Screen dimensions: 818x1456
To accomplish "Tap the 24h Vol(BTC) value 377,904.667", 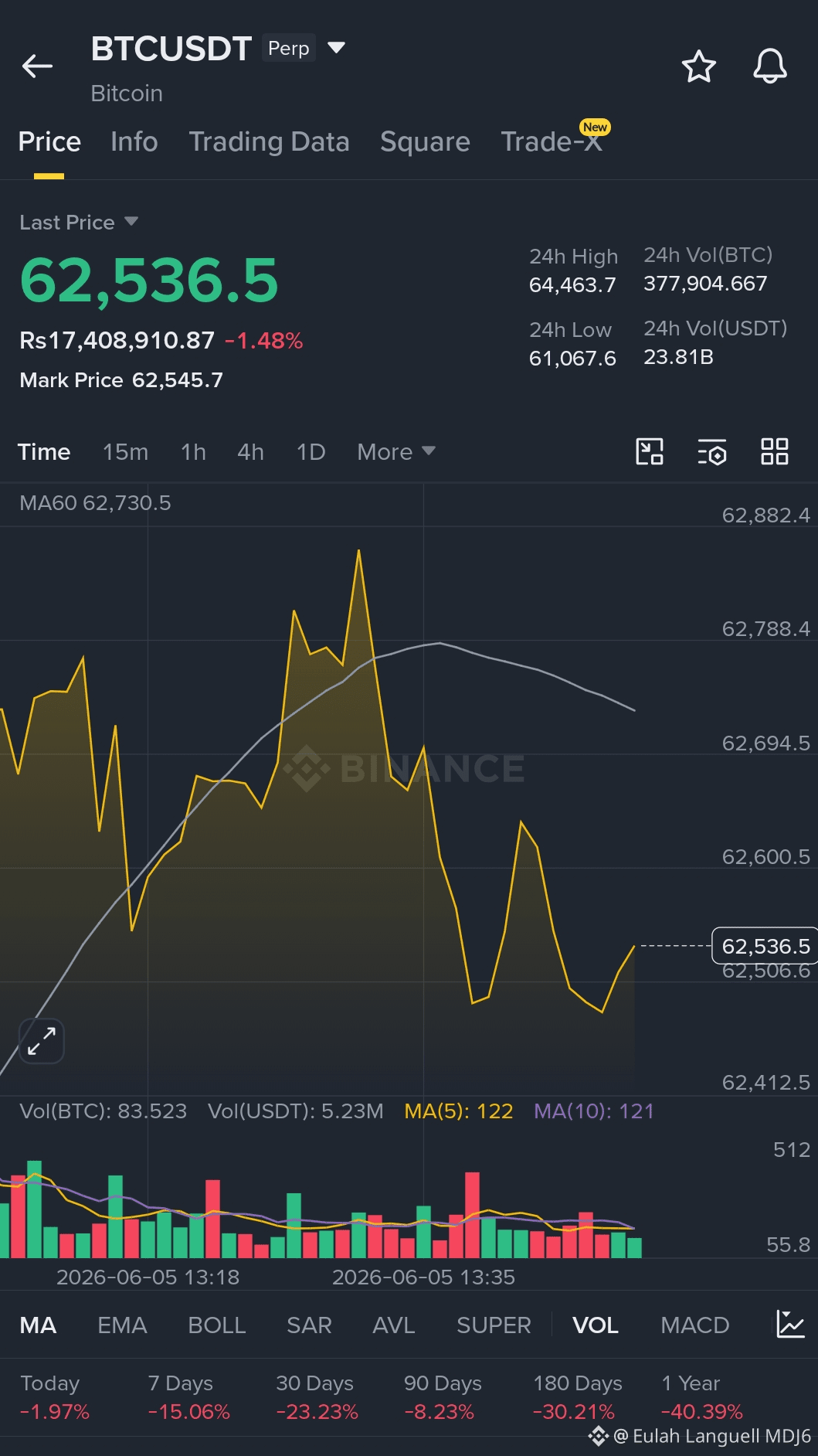I will pos(705,284).
